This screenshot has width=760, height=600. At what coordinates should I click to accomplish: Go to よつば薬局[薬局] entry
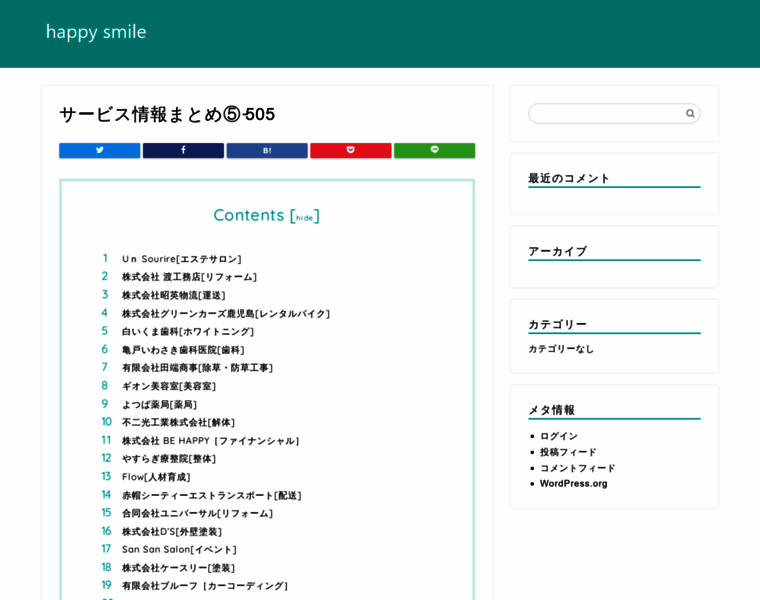(x=159, y=405)
